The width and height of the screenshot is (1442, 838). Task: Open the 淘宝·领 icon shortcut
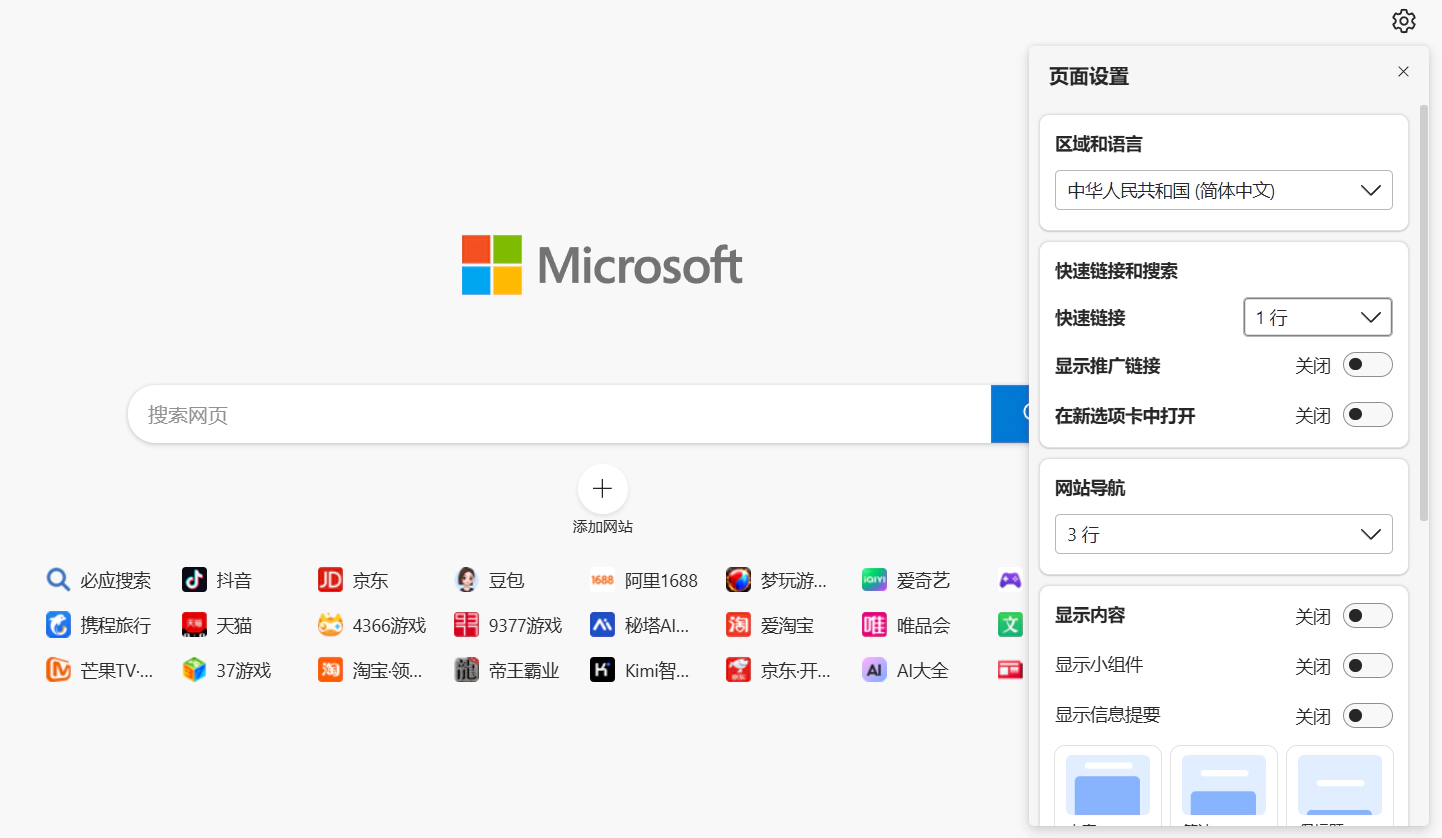pos(330,670)
